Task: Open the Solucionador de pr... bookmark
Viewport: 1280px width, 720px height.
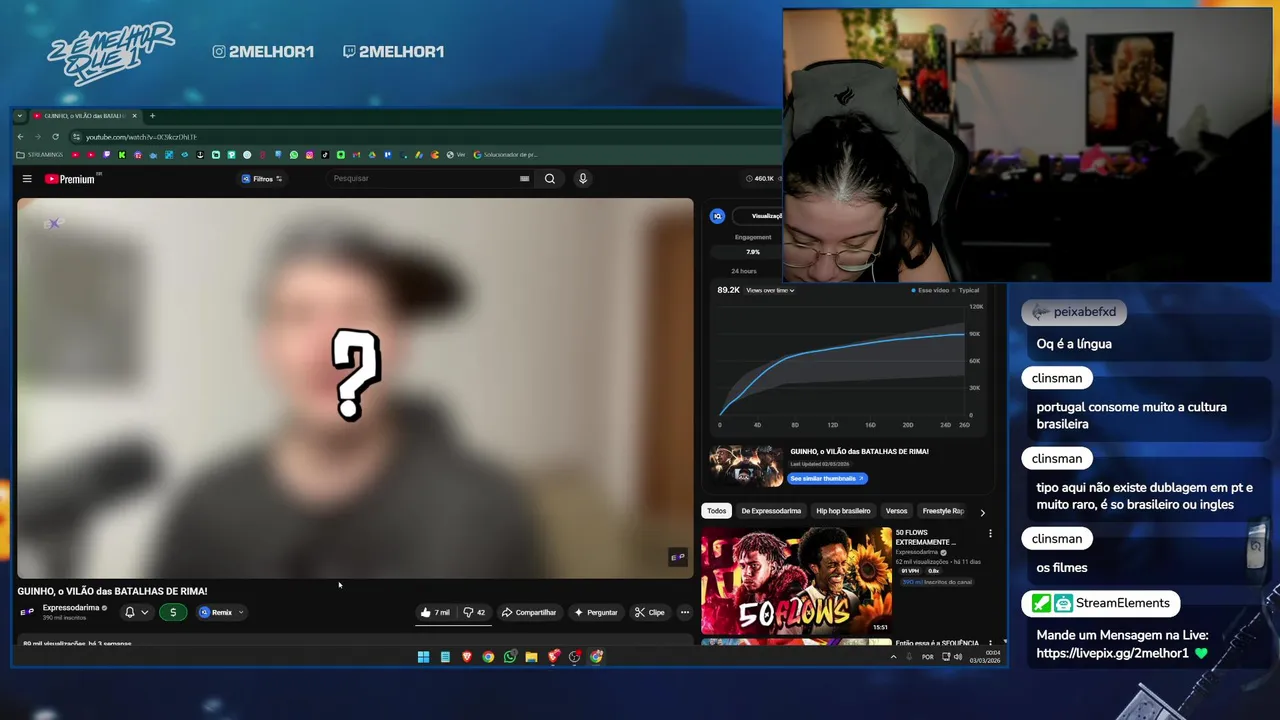Action: pos(505,155)
